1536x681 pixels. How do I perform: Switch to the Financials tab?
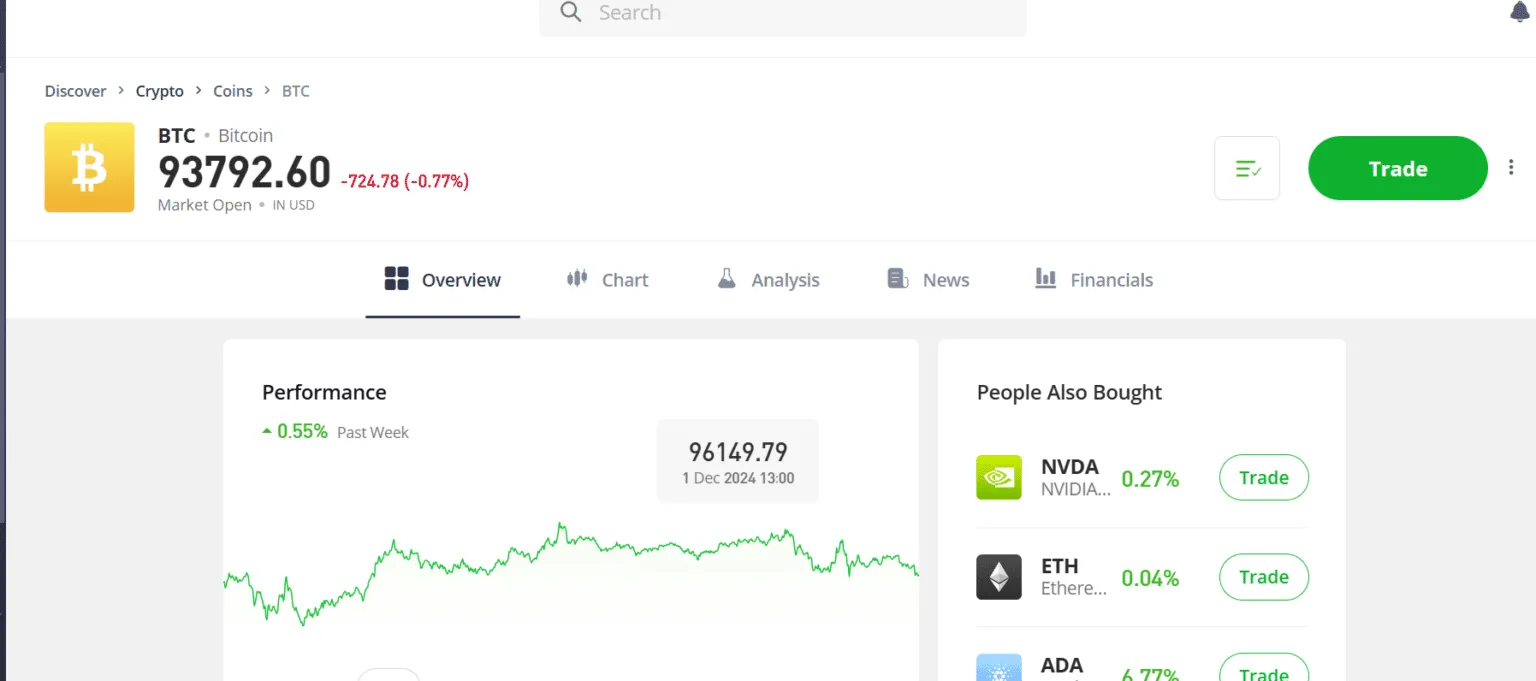pos(1112,279)
